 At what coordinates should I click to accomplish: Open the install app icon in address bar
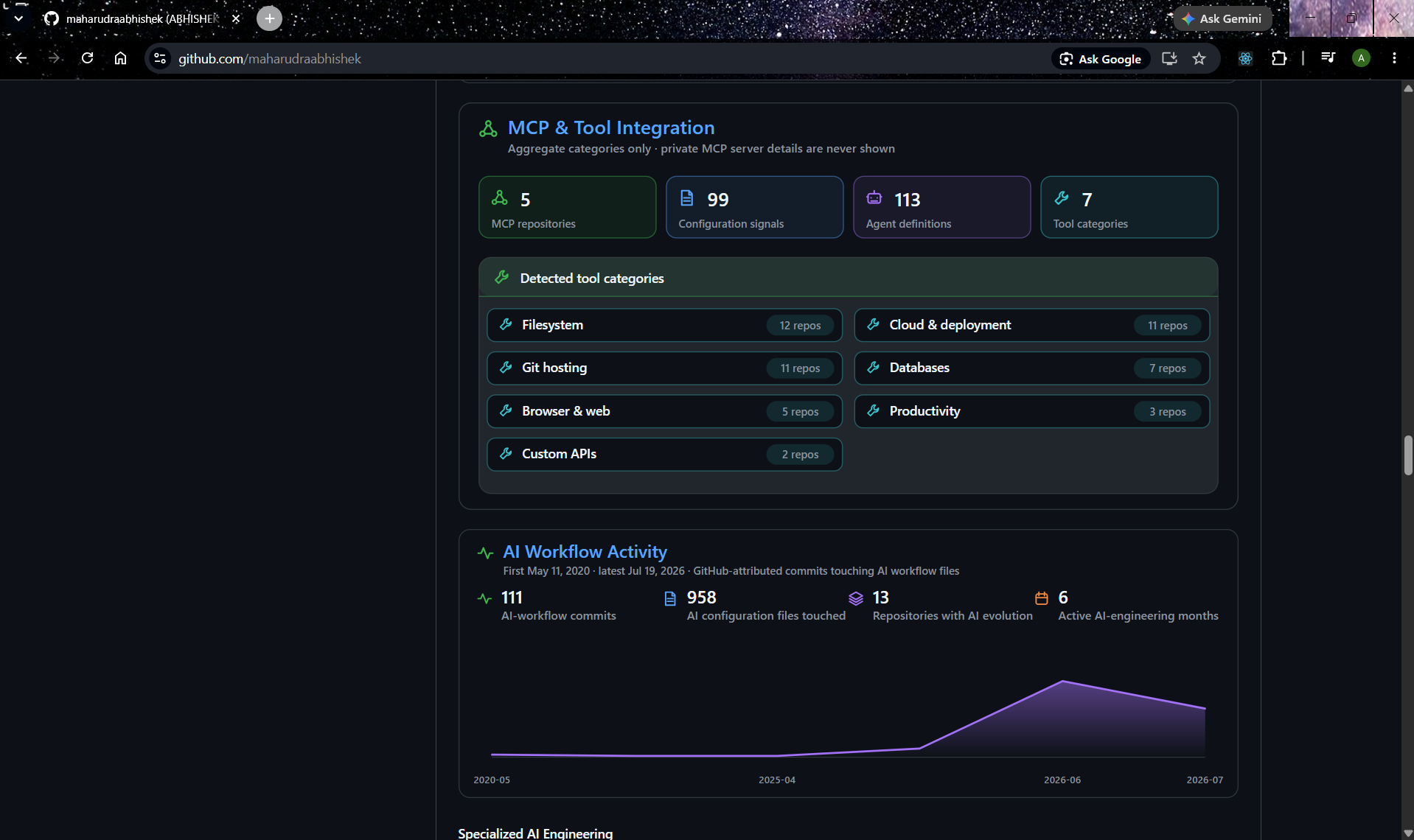pyautogui.click(x=1169, y=58)
